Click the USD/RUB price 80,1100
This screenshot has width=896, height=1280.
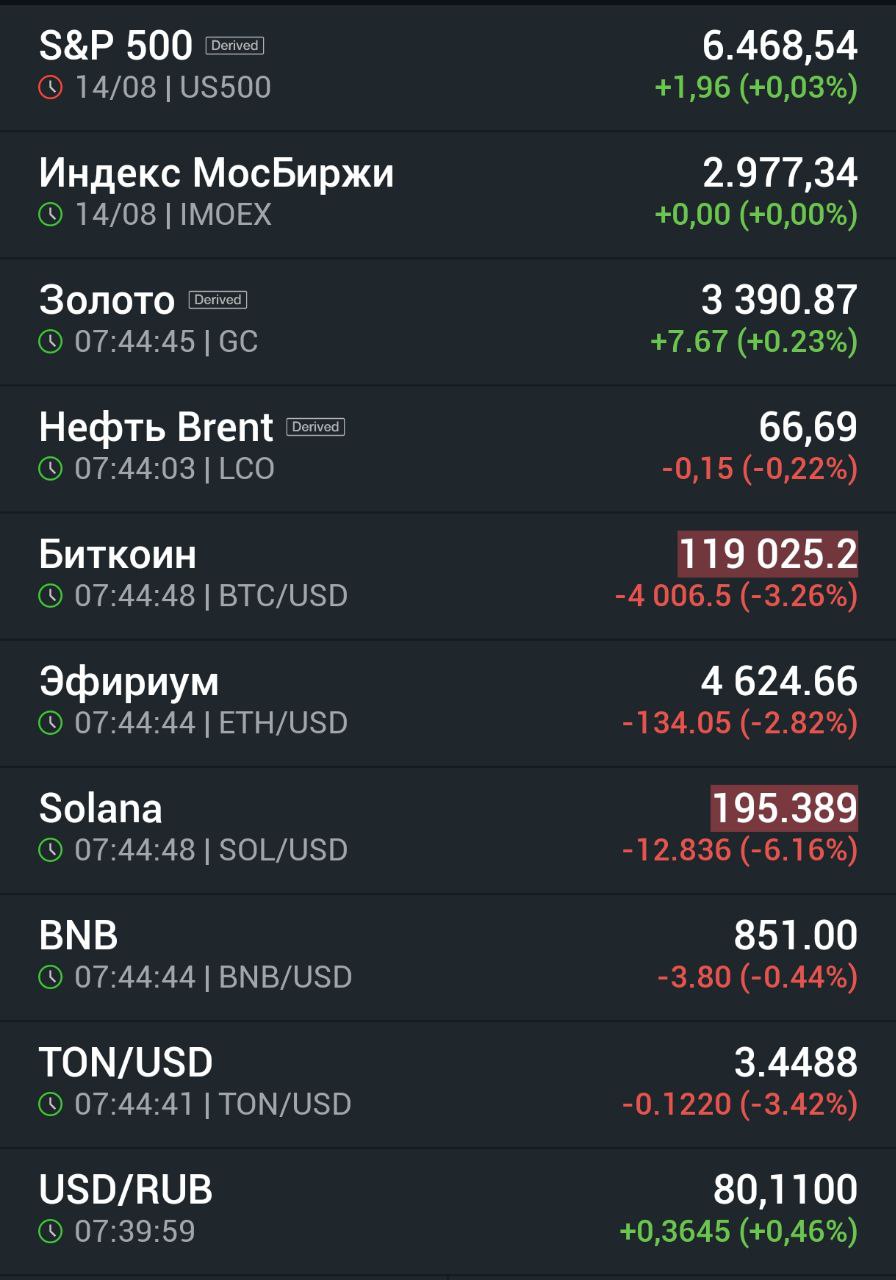click(785, 1190)
